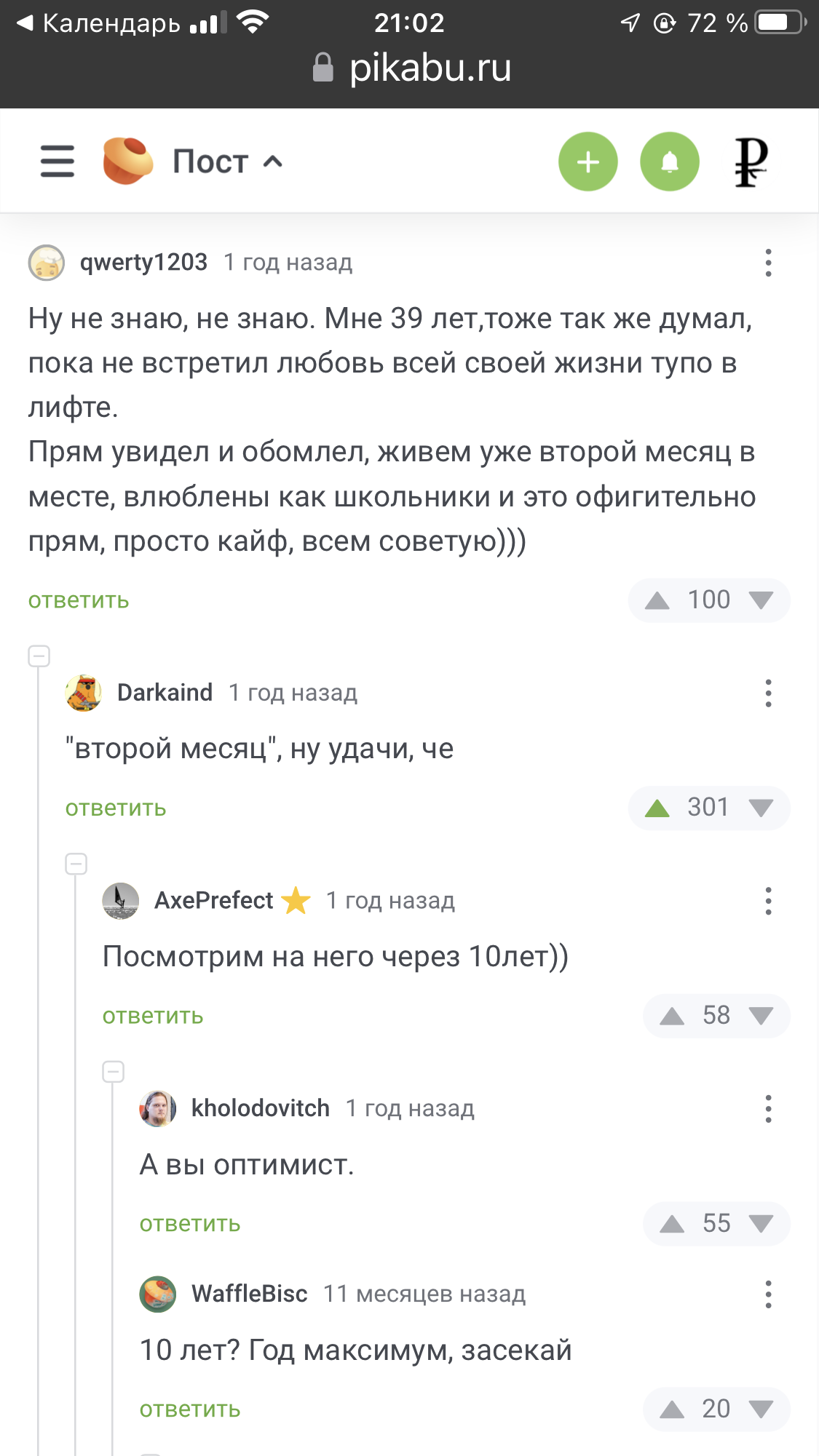The image size is (819, 1456).
Task: Click ответить under kholodovitch's comment
Action: pyautogui.click(x=190, y=1224)
